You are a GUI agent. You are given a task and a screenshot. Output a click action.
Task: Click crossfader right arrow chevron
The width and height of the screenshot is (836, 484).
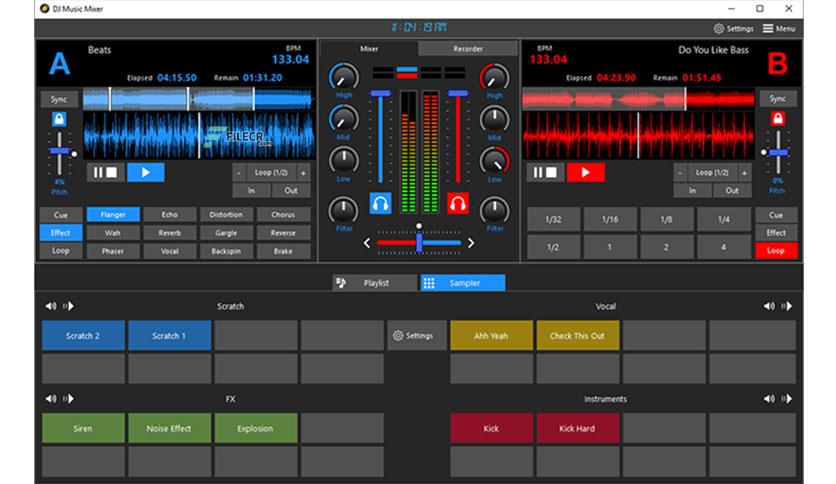471,243
